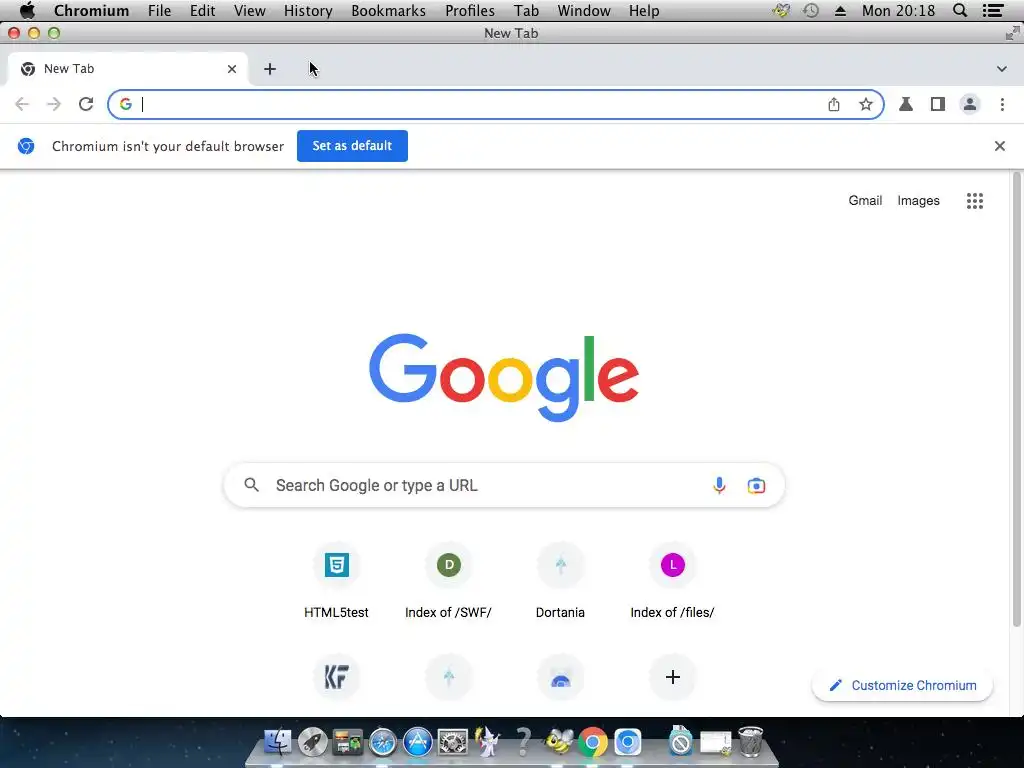Click the Search Google or type a URL box
The height and width of the screenshot is (768, 1024).
[x=504, y=485]
